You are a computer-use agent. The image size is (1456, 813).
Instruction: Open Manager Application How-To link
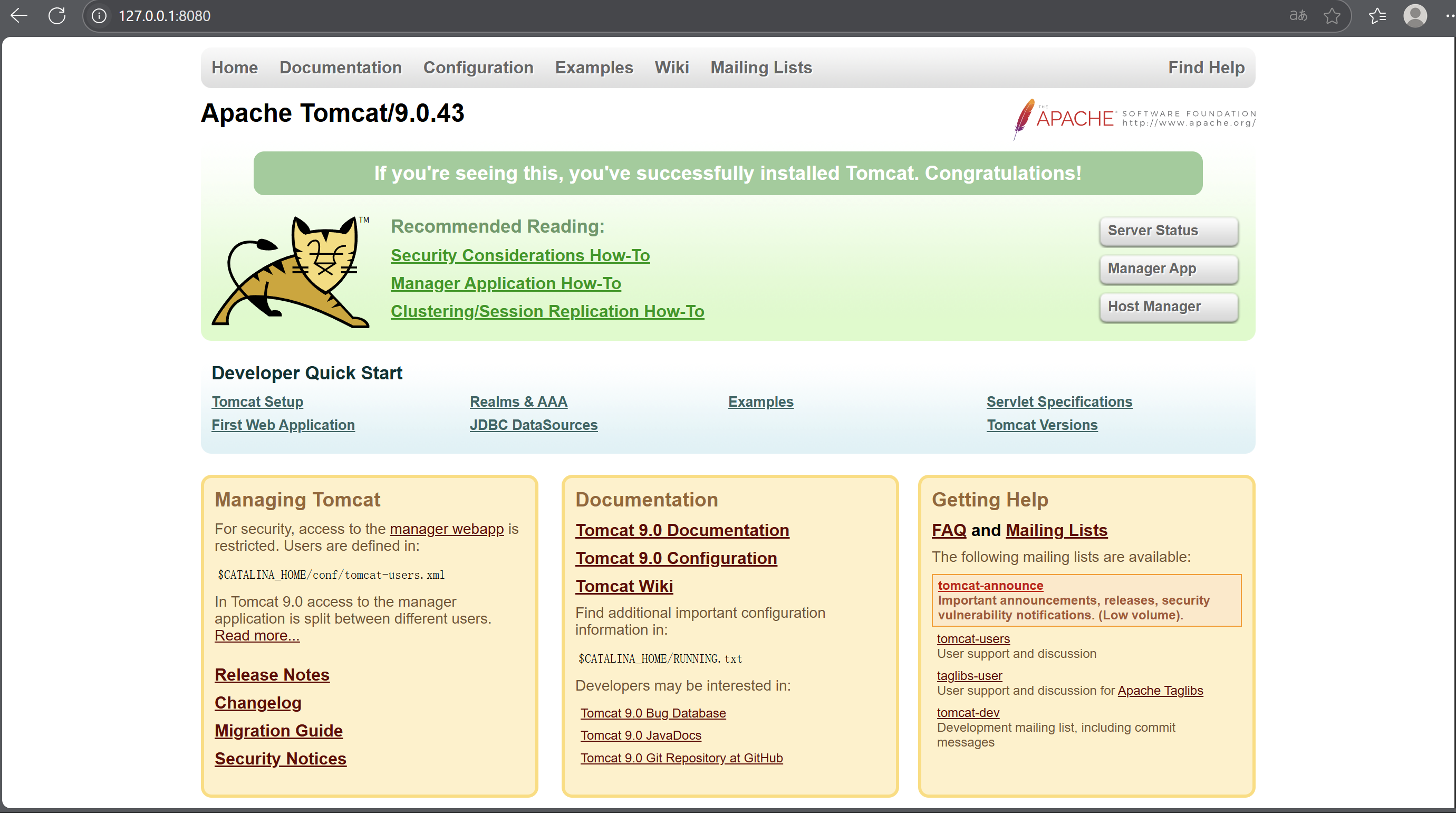click(x=506, y=283)
